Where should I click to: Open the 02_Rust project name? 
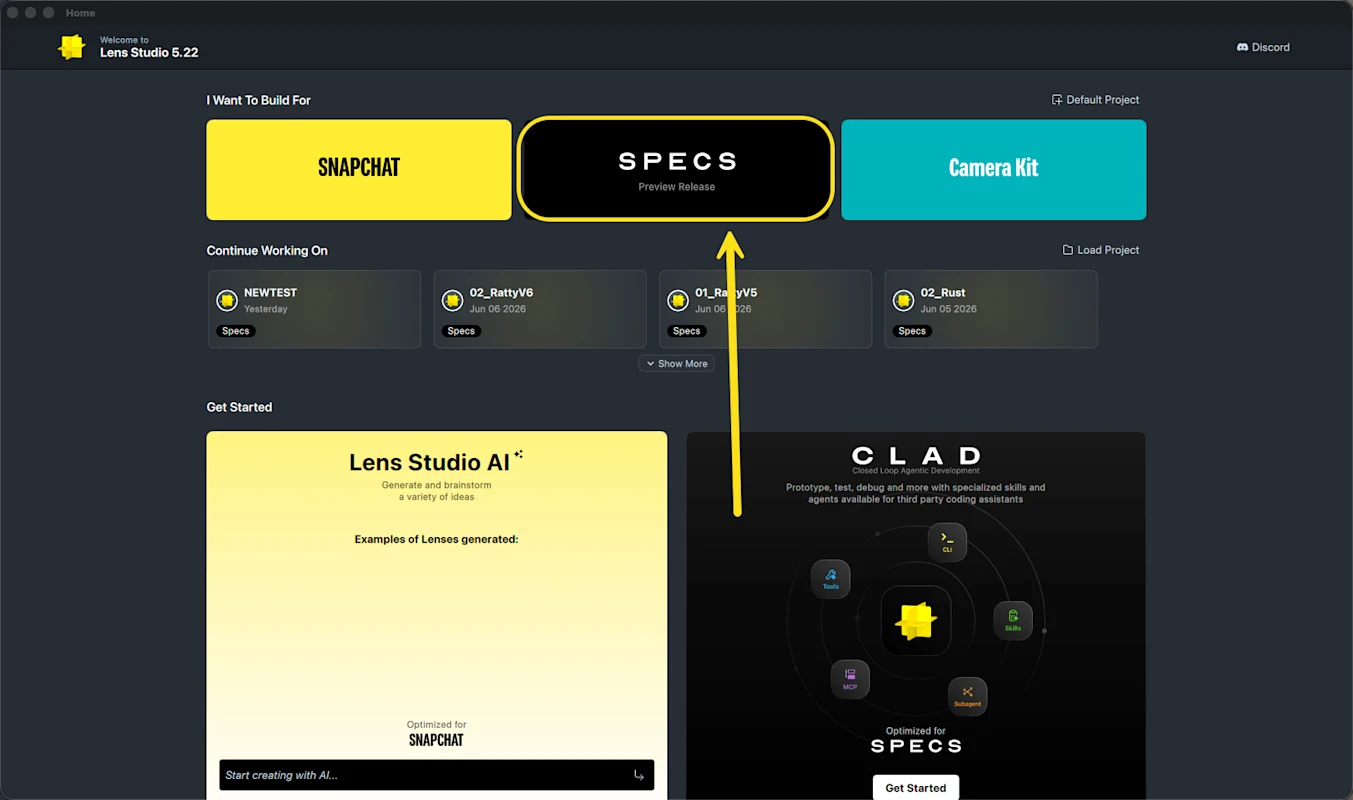tap(943, 293)
